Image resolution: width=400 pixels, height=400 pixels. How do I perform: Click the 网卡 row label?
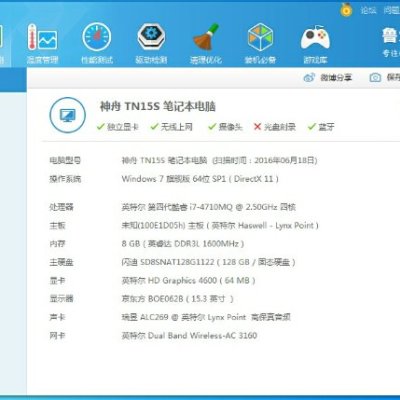coord(57,335)
